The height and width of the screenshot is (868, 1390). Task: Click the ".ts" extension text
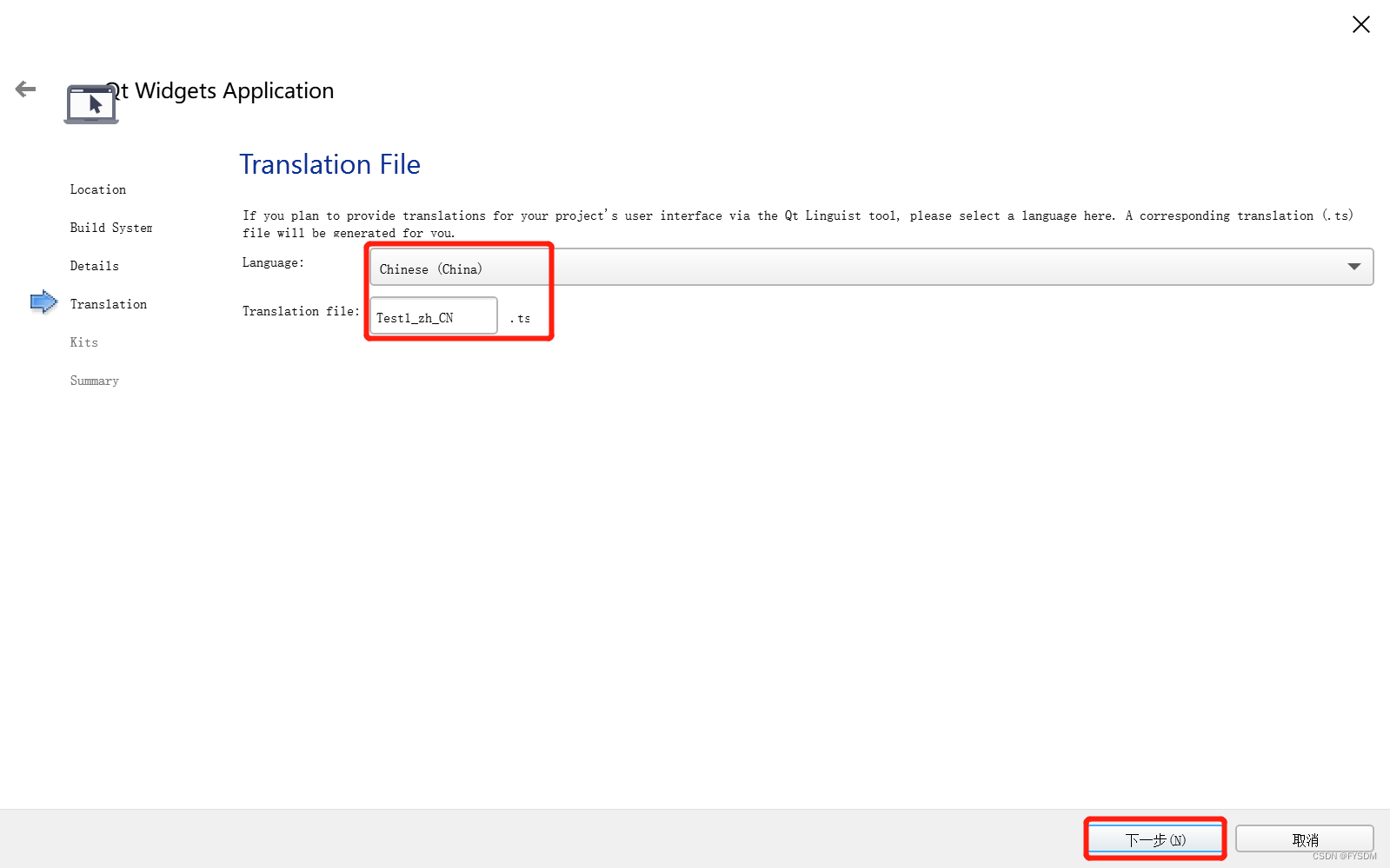click(x=520, y=319)
